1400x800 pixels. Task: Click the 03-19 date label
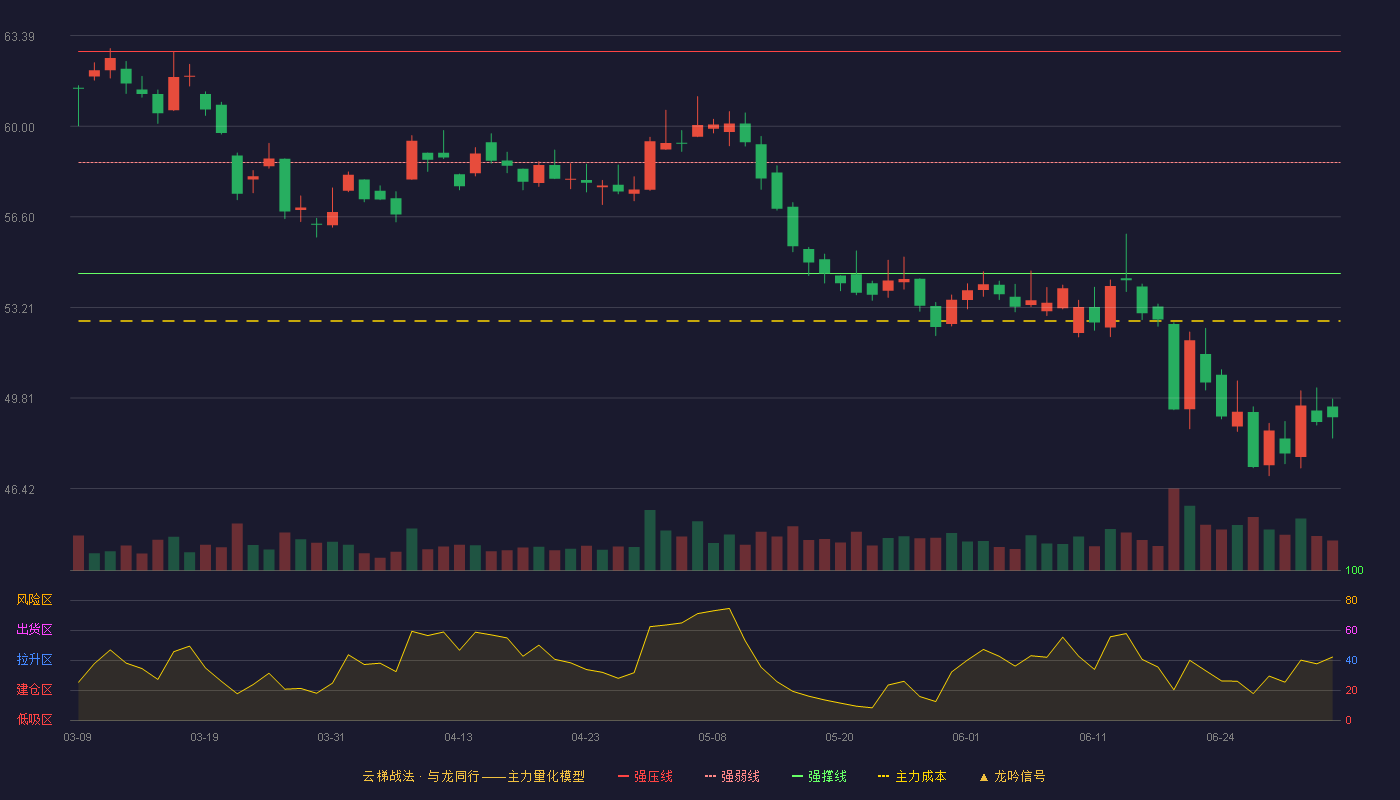[x=204, y=737]
